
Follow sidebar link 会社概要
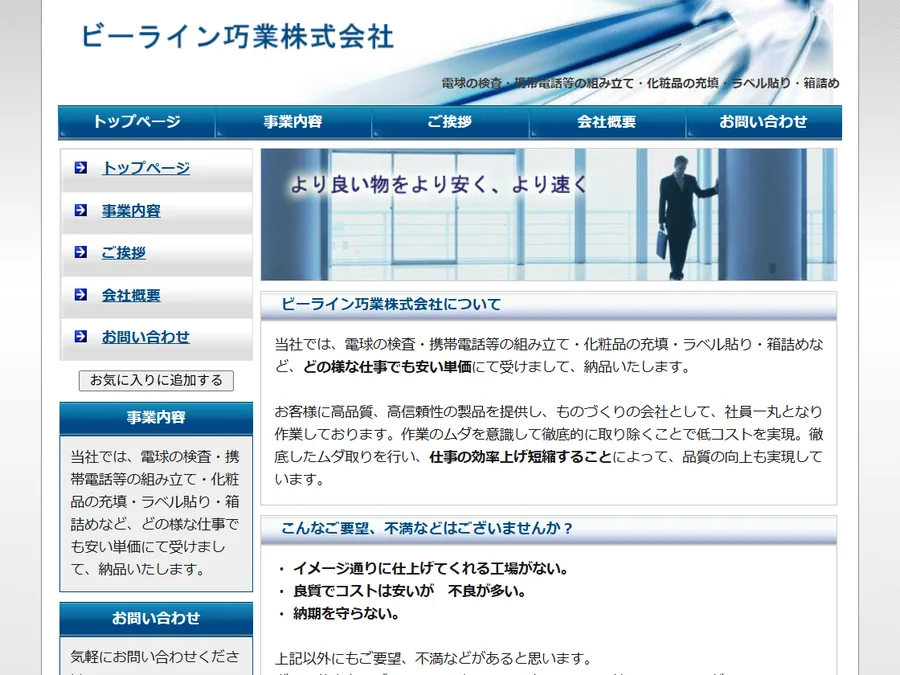[x=131, y=295]
